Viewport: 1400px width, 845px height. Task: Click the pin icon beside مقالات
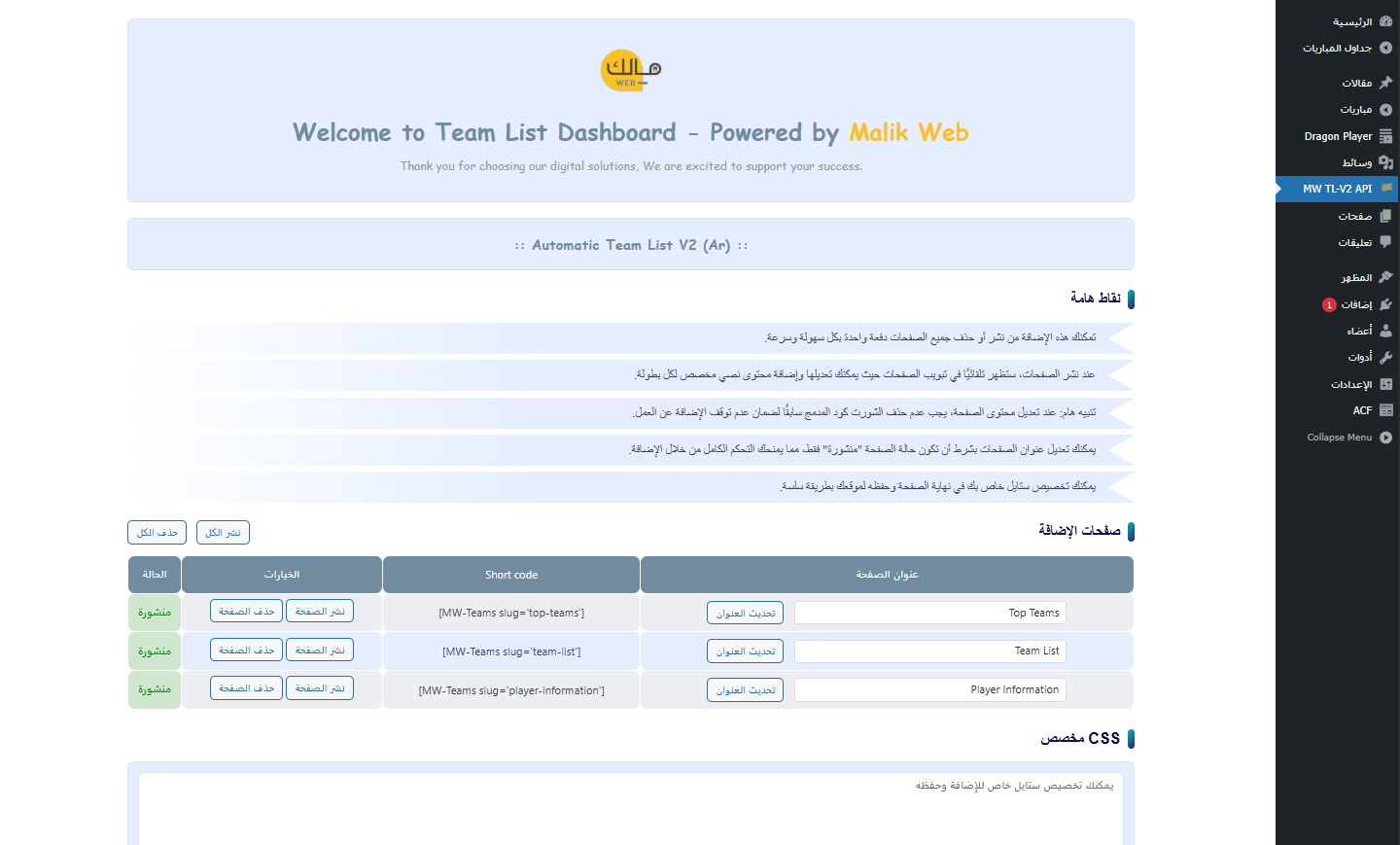[x=1385, y=83]
